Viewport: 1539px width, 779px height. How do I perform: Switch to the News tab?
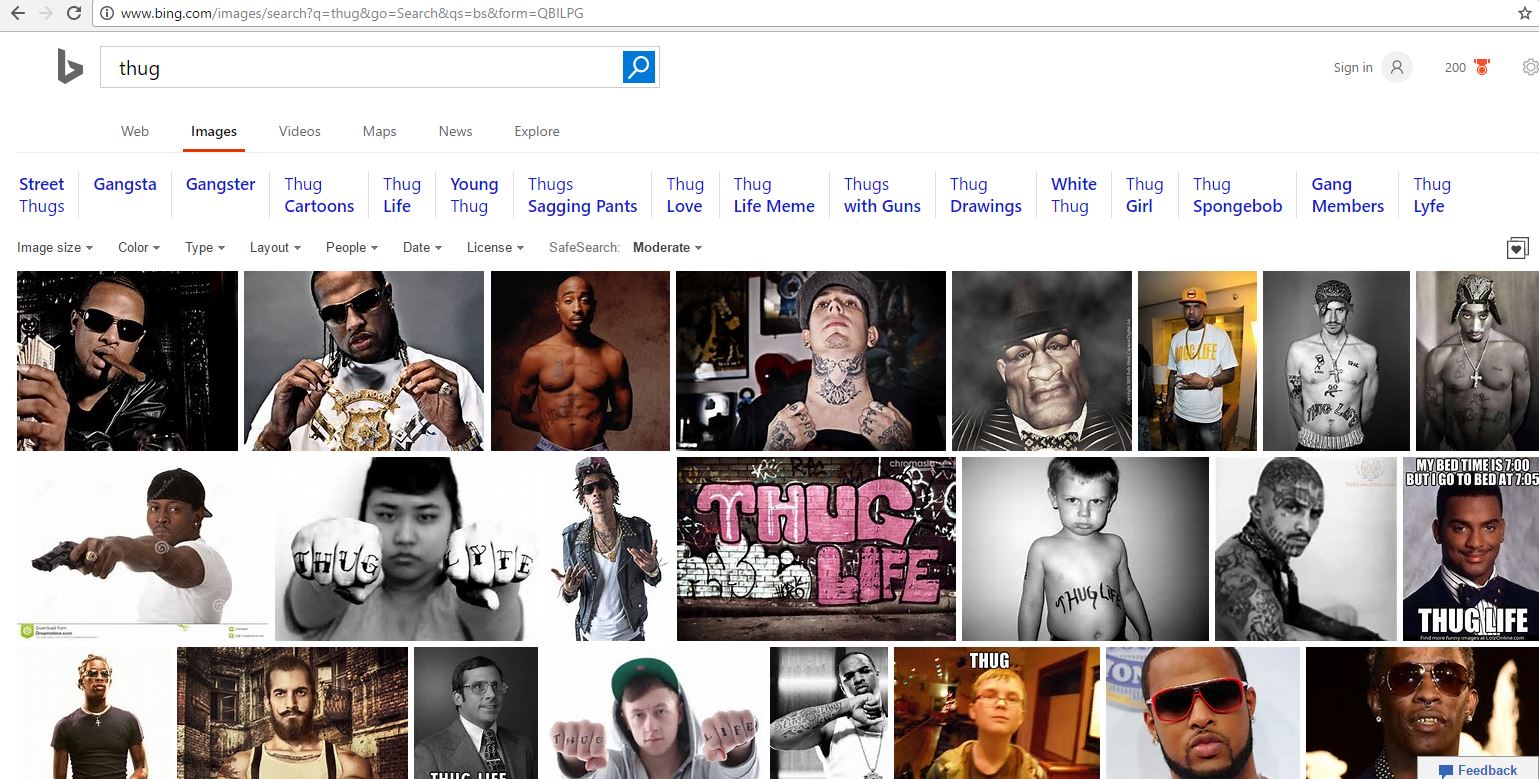pyautogui.click(x=455, y=131)
